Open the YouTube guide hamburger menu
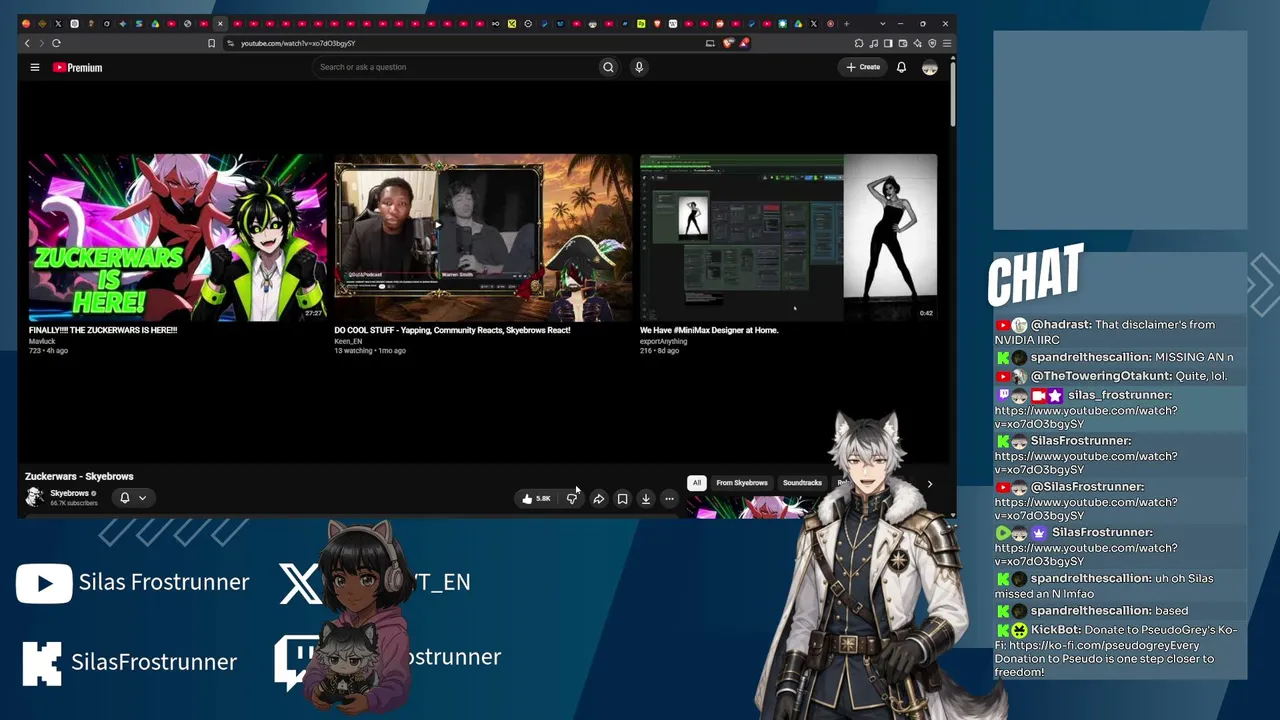The width and height of the screenshot is (1280, 720). tap(34, 67)
